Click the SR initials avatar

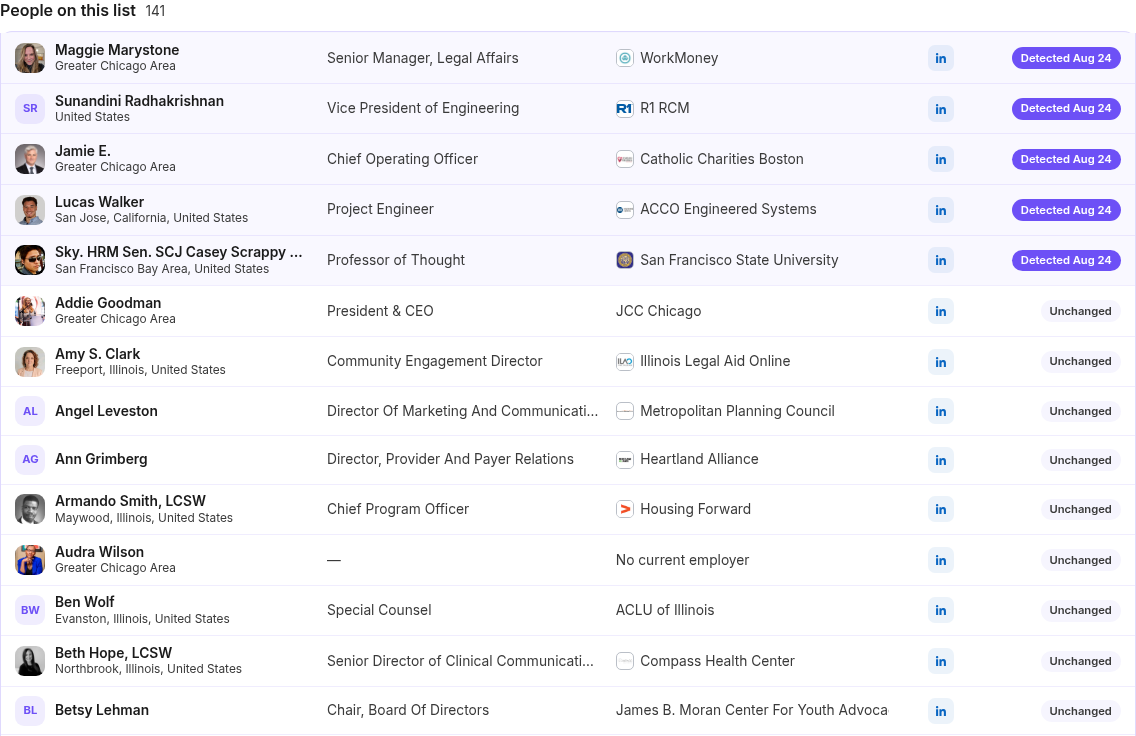click(30, 109)
